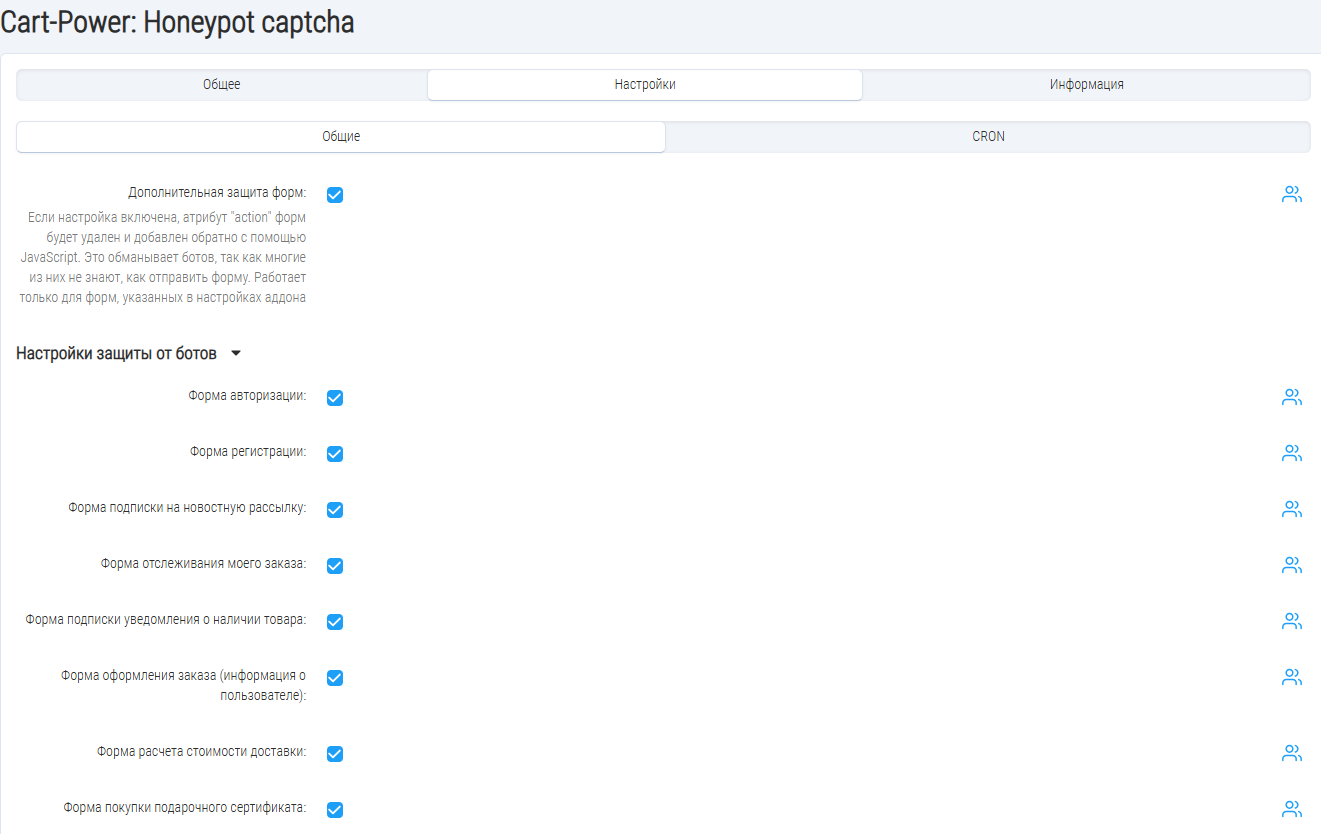Click the Дополнительная защита форм label
The width and height of the screenshot is (1321, 834).
tap(217, 193)
